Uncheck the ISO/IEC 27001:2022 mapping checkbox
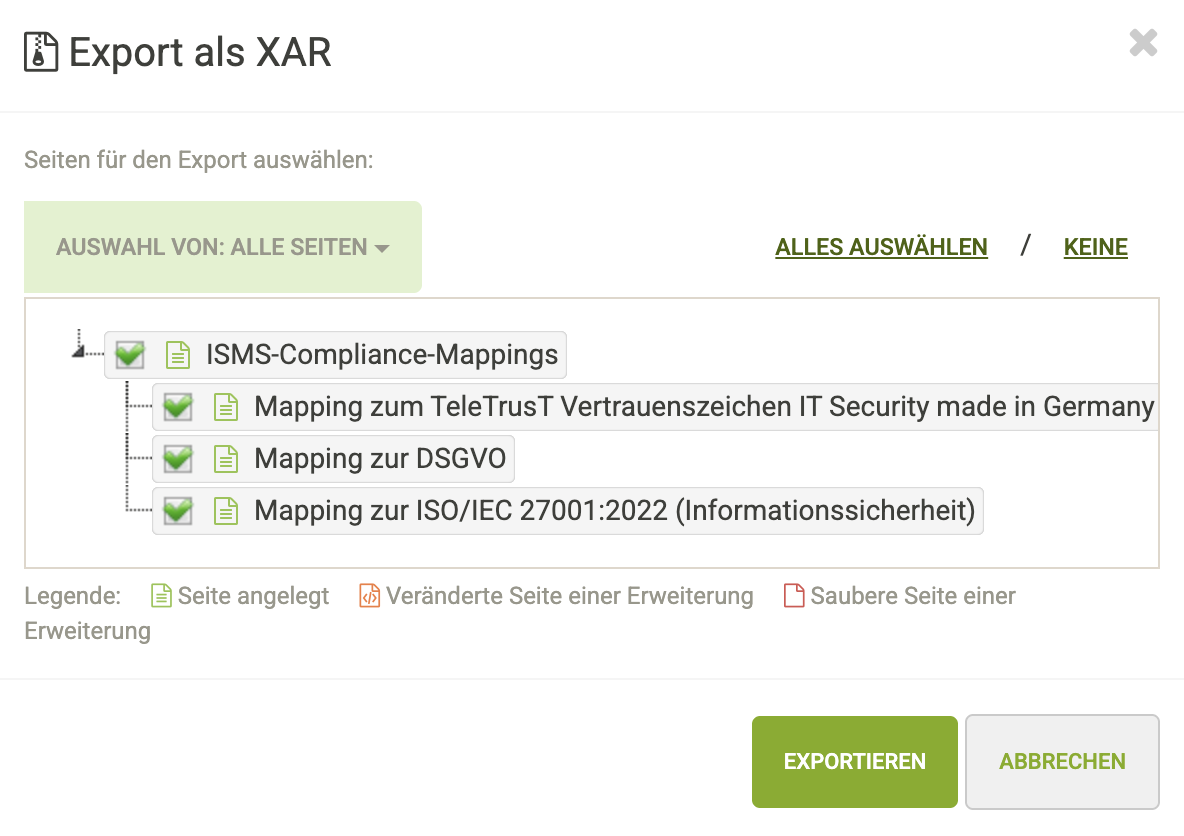This screenshot has height=836, width=1184. tap(178, 511)
